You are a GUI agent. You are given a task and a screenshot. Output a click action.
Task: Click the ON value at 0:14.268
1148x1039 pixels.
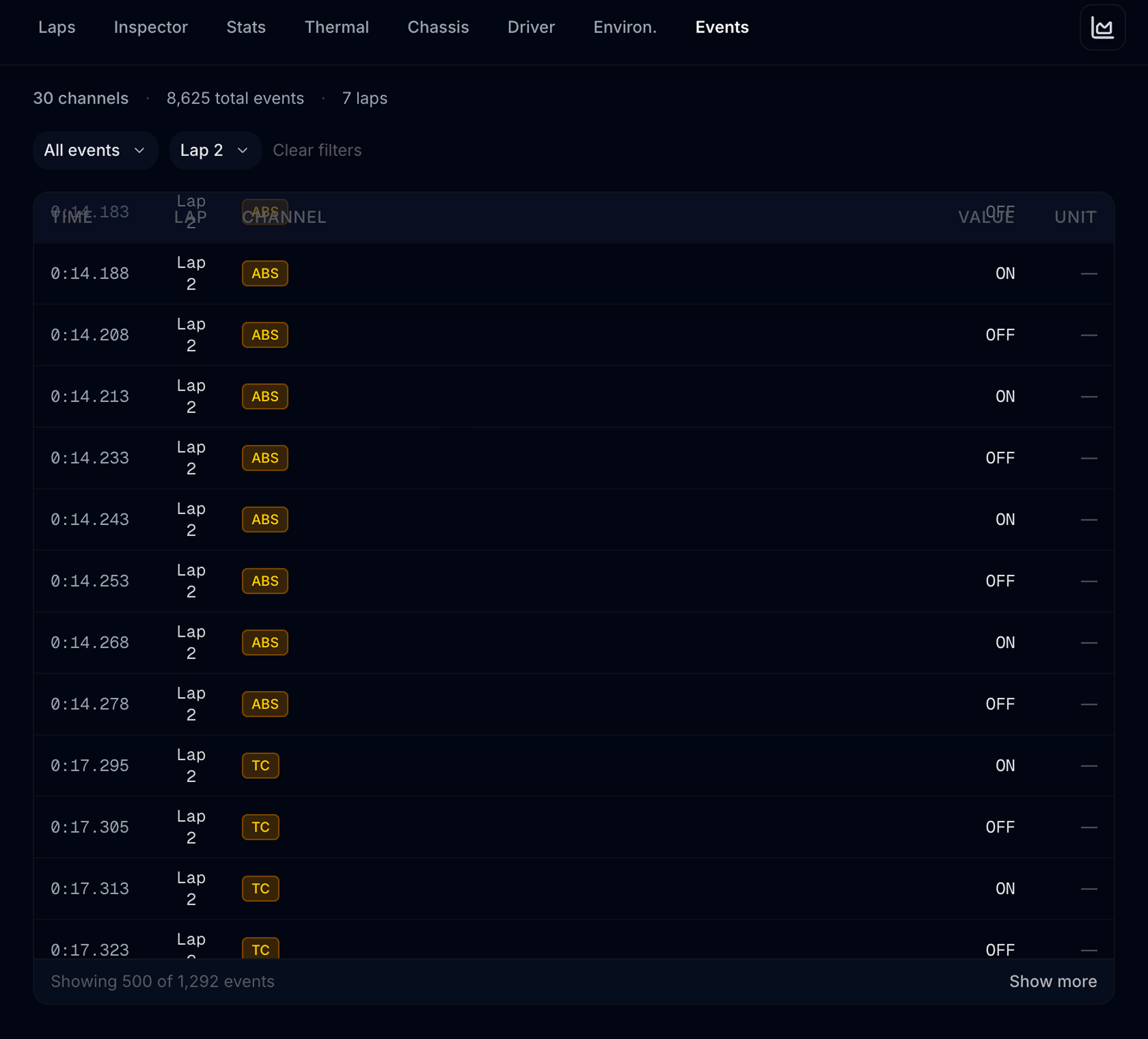click(x=1005, y=642)
